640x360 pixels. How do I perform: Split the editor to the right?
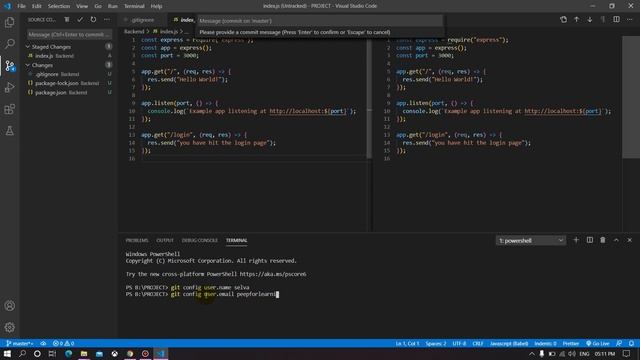(x=616, y=20)
